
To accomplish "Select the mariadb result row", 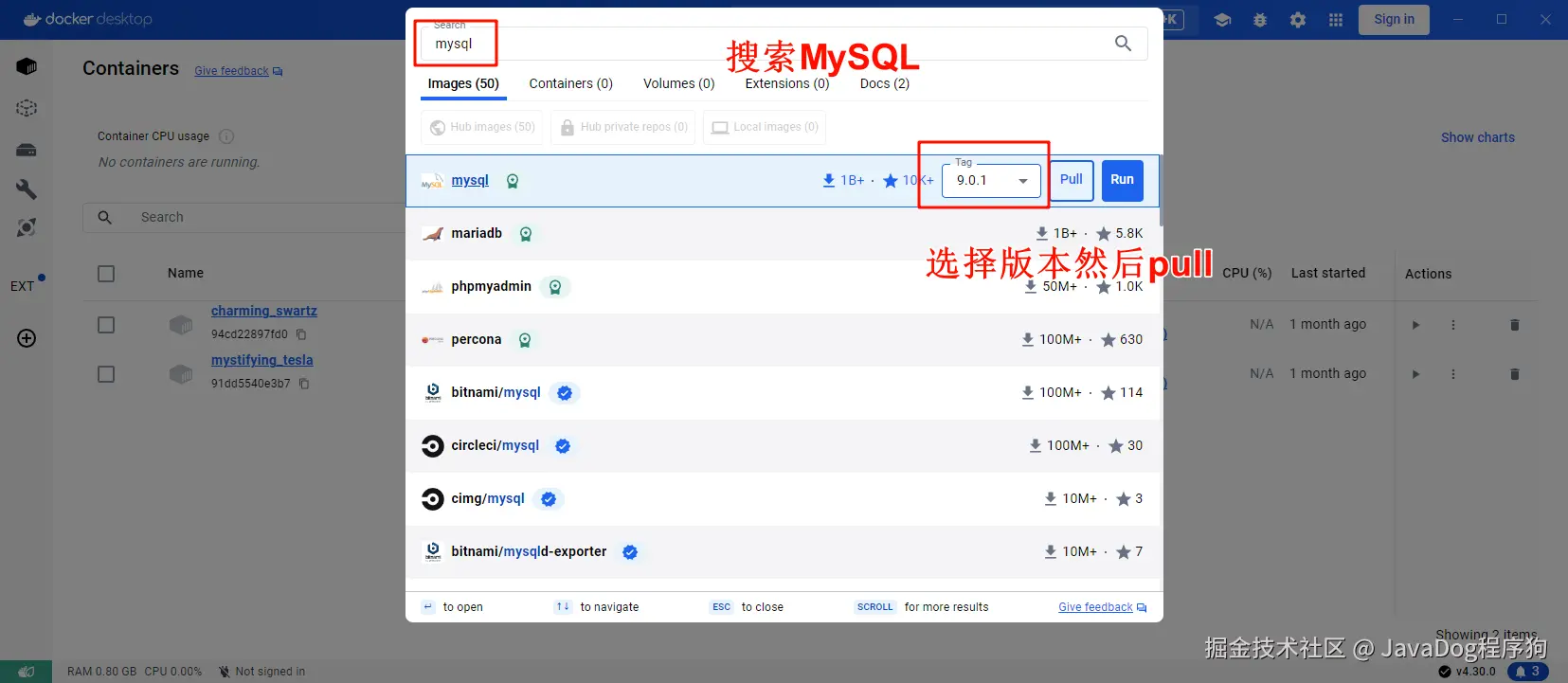I will [783, 234].
